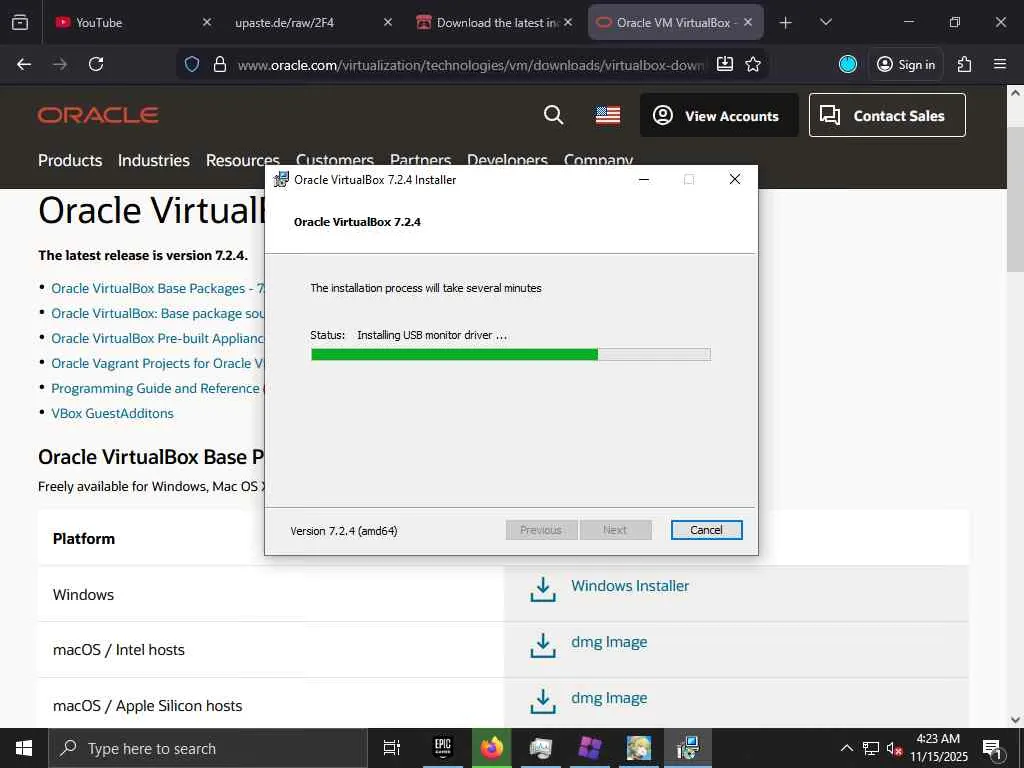Image resolution: width=1024 pixels, height=768 pixels.
Task: Open the taskbar clock and date
Action: coord(938,748)
